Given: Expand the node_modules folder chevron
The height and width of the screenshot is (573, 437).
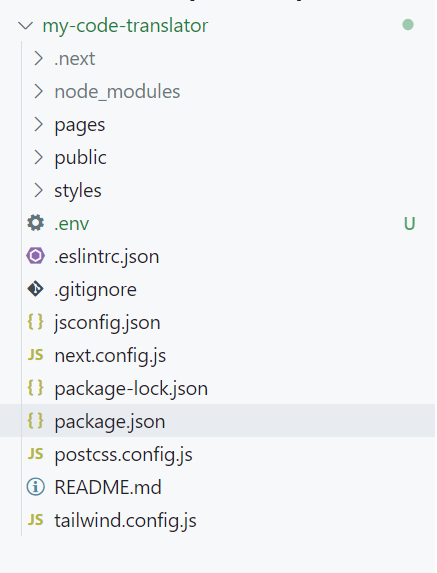Looking at the screenshot, I should (x=38, y=91).
